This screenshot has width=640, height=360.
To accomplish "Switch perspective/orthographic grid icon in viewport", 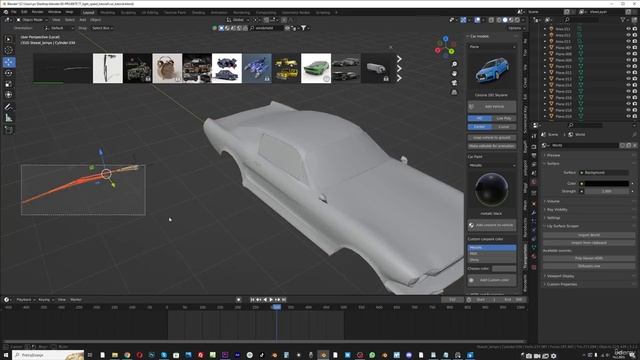I will coord(454,92).
